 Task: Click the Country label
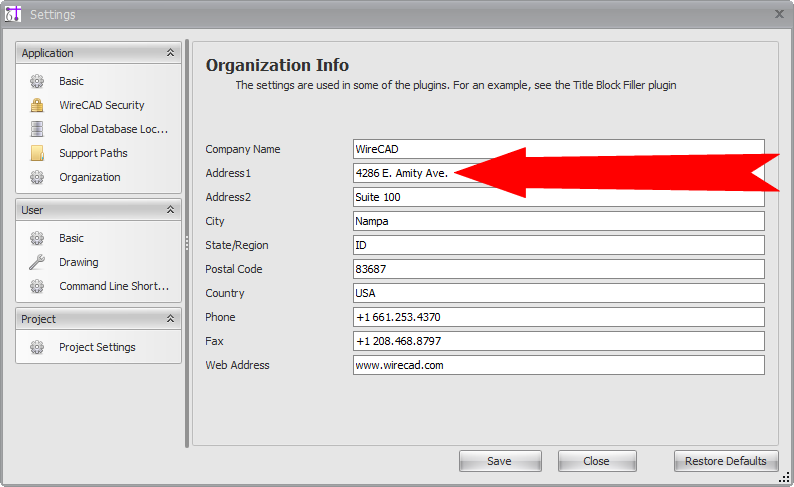pos(225,293)
